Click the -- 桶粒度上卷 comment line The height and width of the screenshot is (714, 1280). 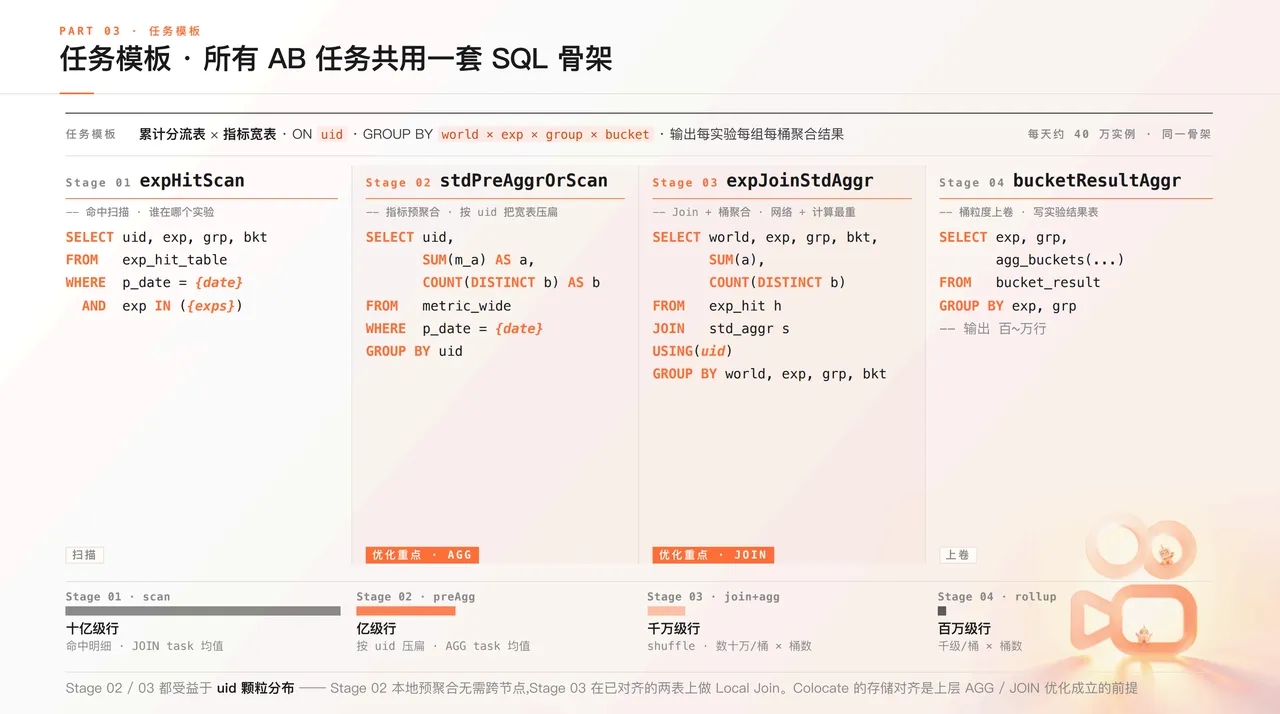[x=1019, y=212]
